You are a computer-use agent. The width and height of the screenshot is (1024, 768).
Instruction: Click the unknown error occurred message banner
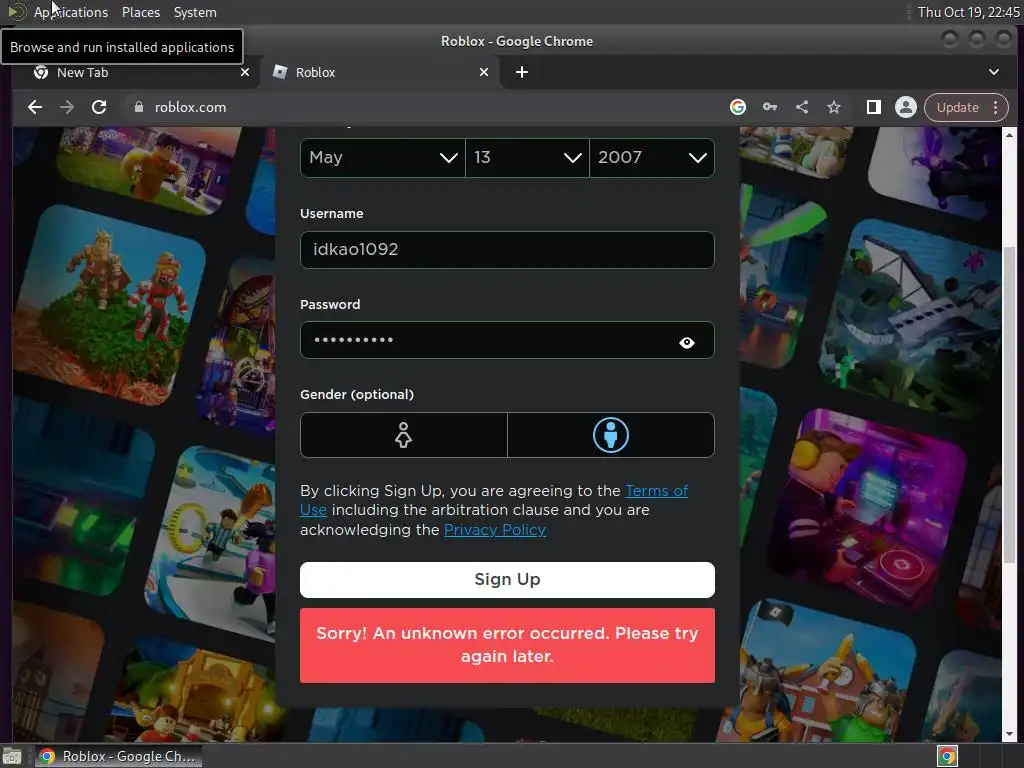(x=507, y=645)
